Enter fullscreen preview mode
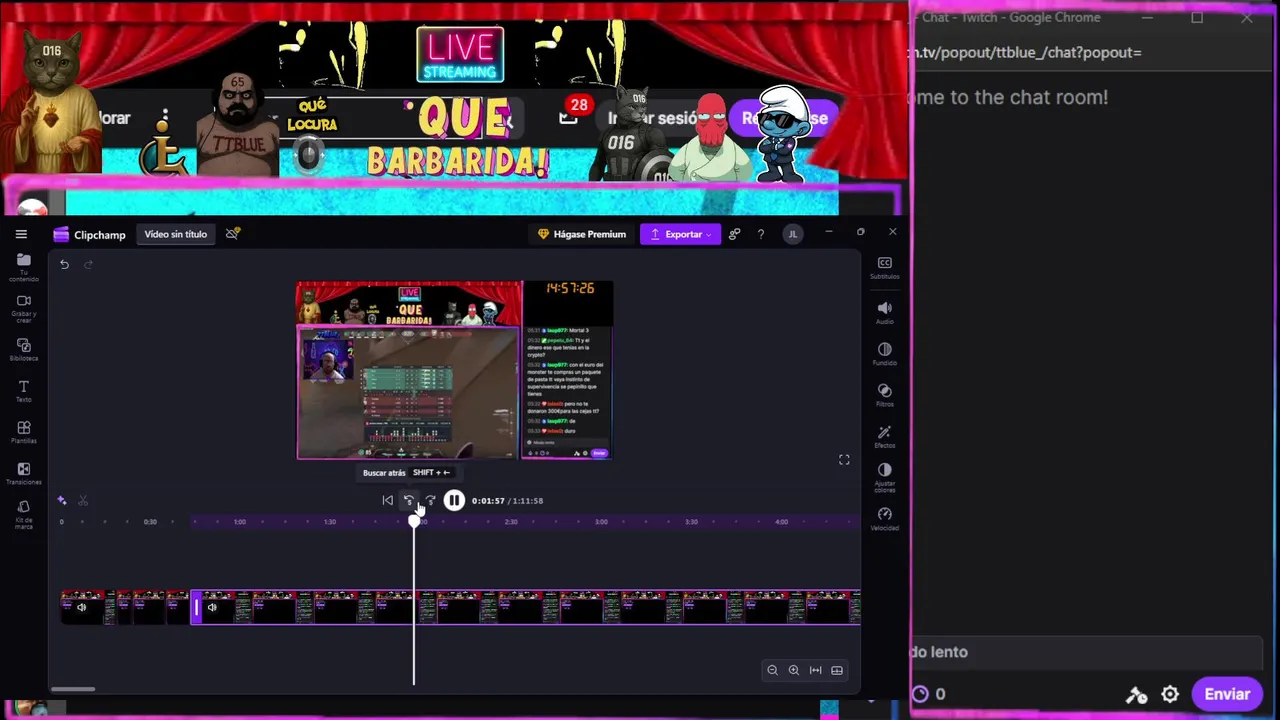The width and height of the screenshot is (1280, 720). point(844,460)
